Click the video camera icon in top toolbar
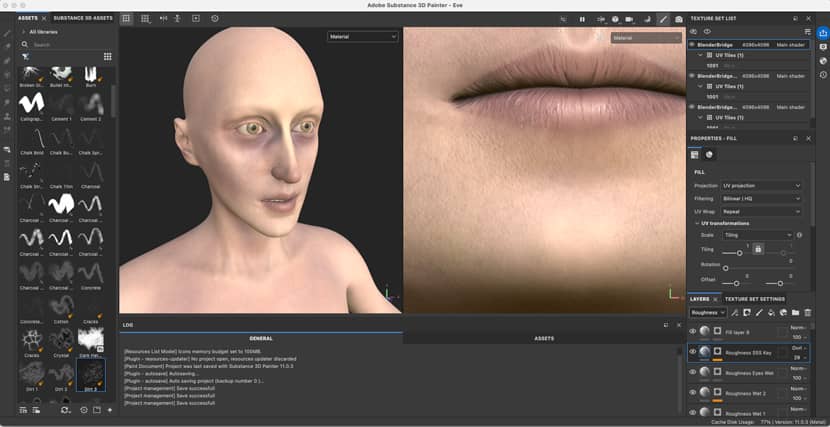 (629, 19)
